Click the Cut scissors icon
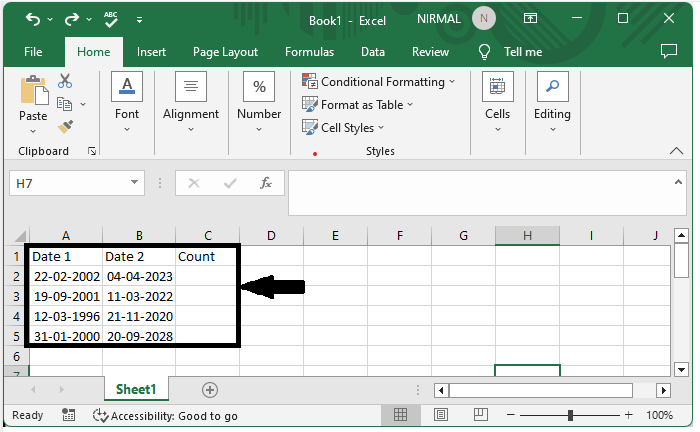700x432 pixels. pyautogui.click(x=65, y=81)
